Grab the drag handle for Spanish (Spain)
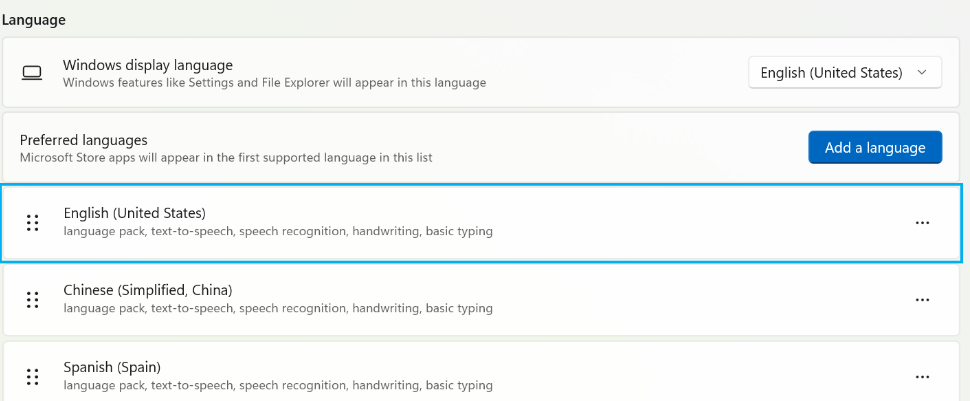Image resolution: width=970 pixels, height=401 pixels. (x=33, y=377)
